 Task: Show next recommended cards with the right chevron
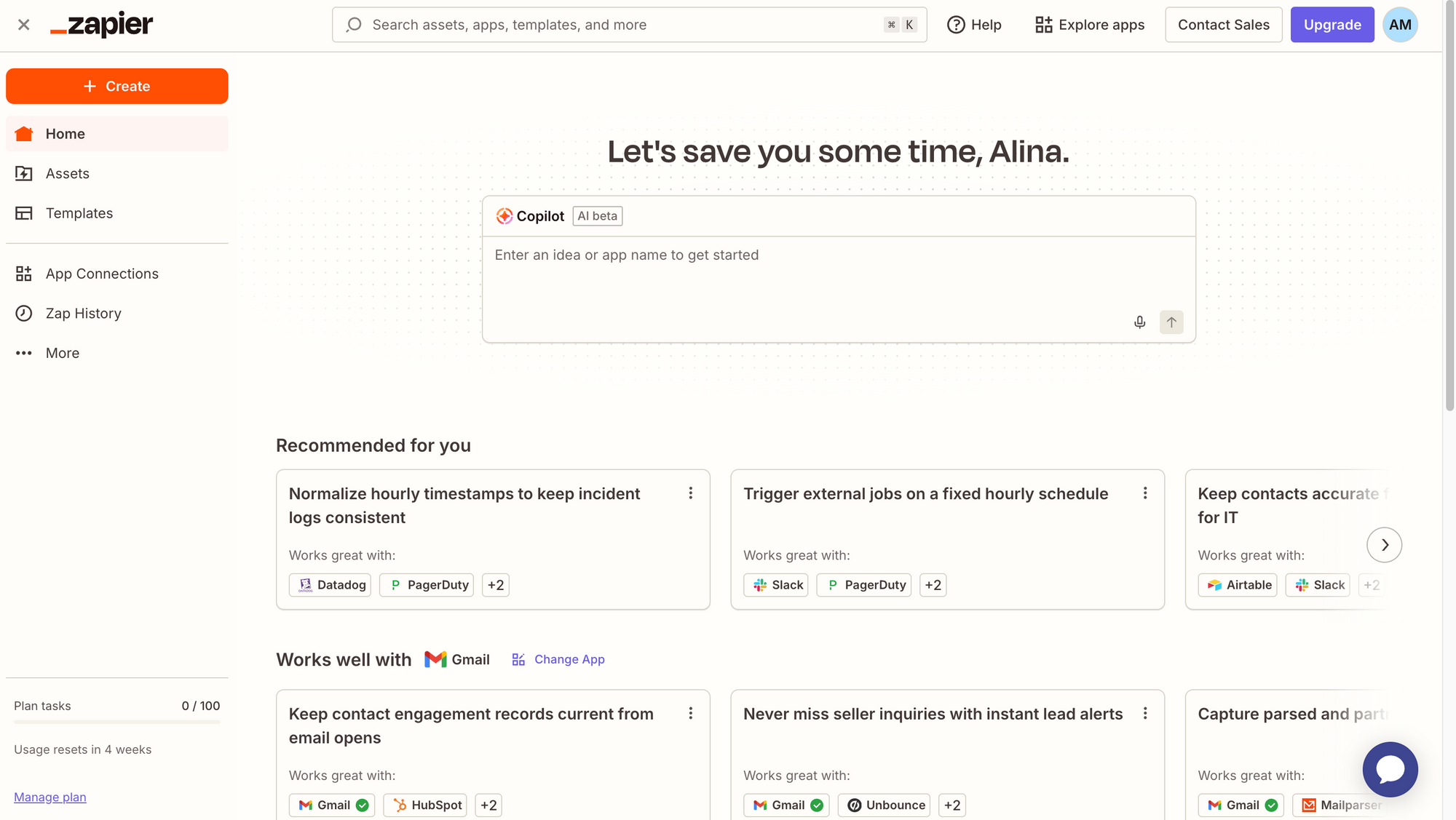1384,545
